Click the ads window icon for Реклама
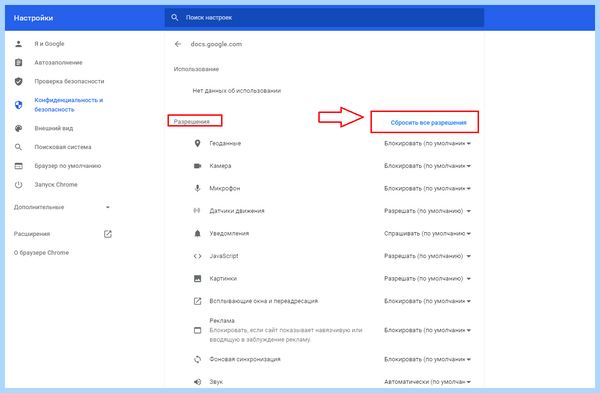 tap(197, 330)
